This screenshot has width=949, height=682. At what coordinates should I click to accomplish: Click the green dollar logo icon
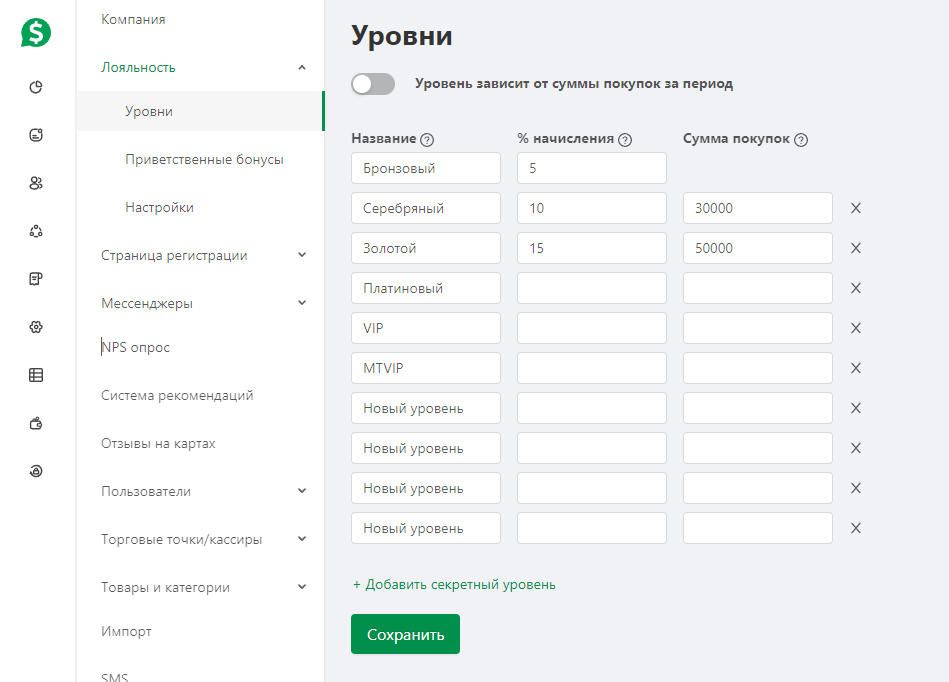(36, 33)
